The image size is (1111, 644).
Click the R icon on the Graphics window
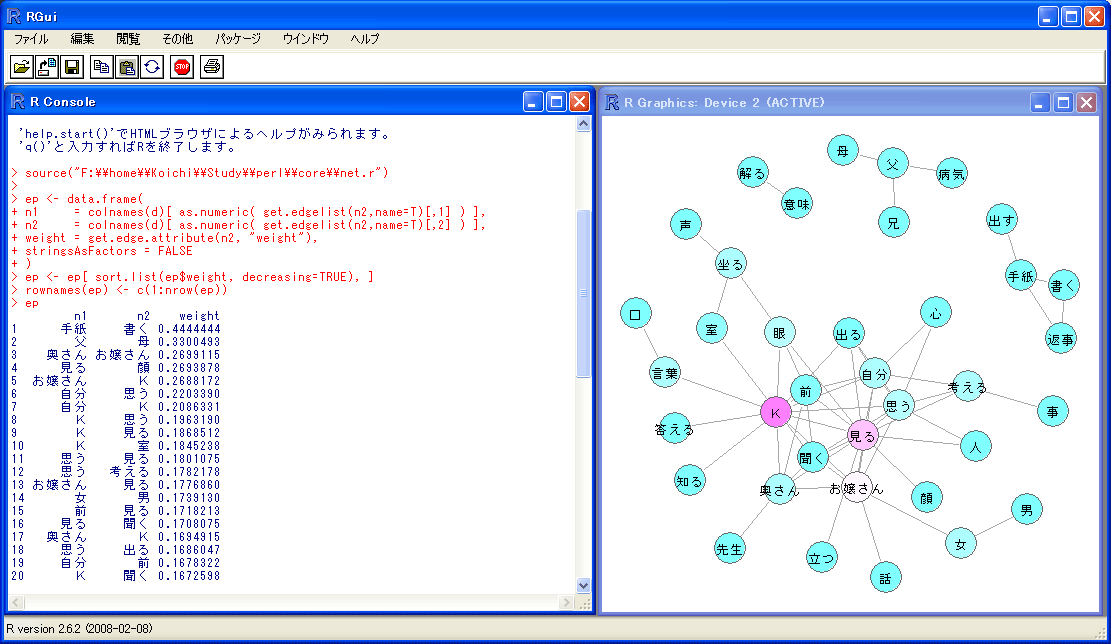coord(611,101)
